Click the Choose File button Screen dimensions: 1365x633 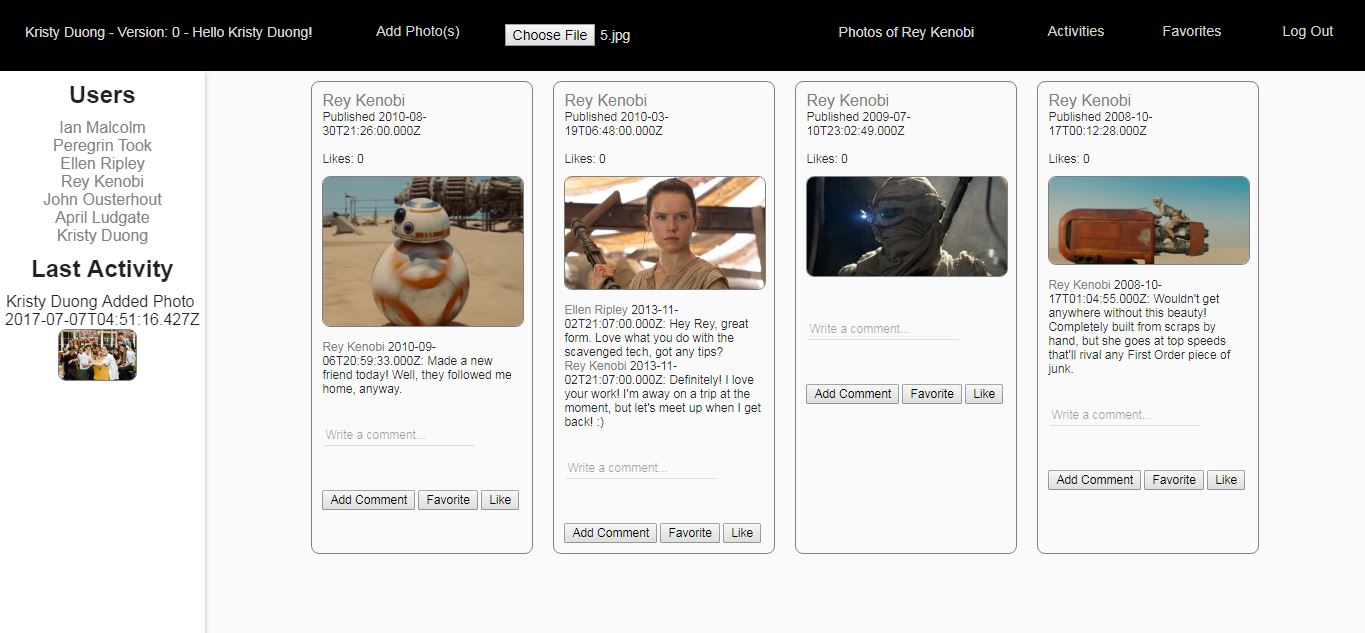(549, 35)
